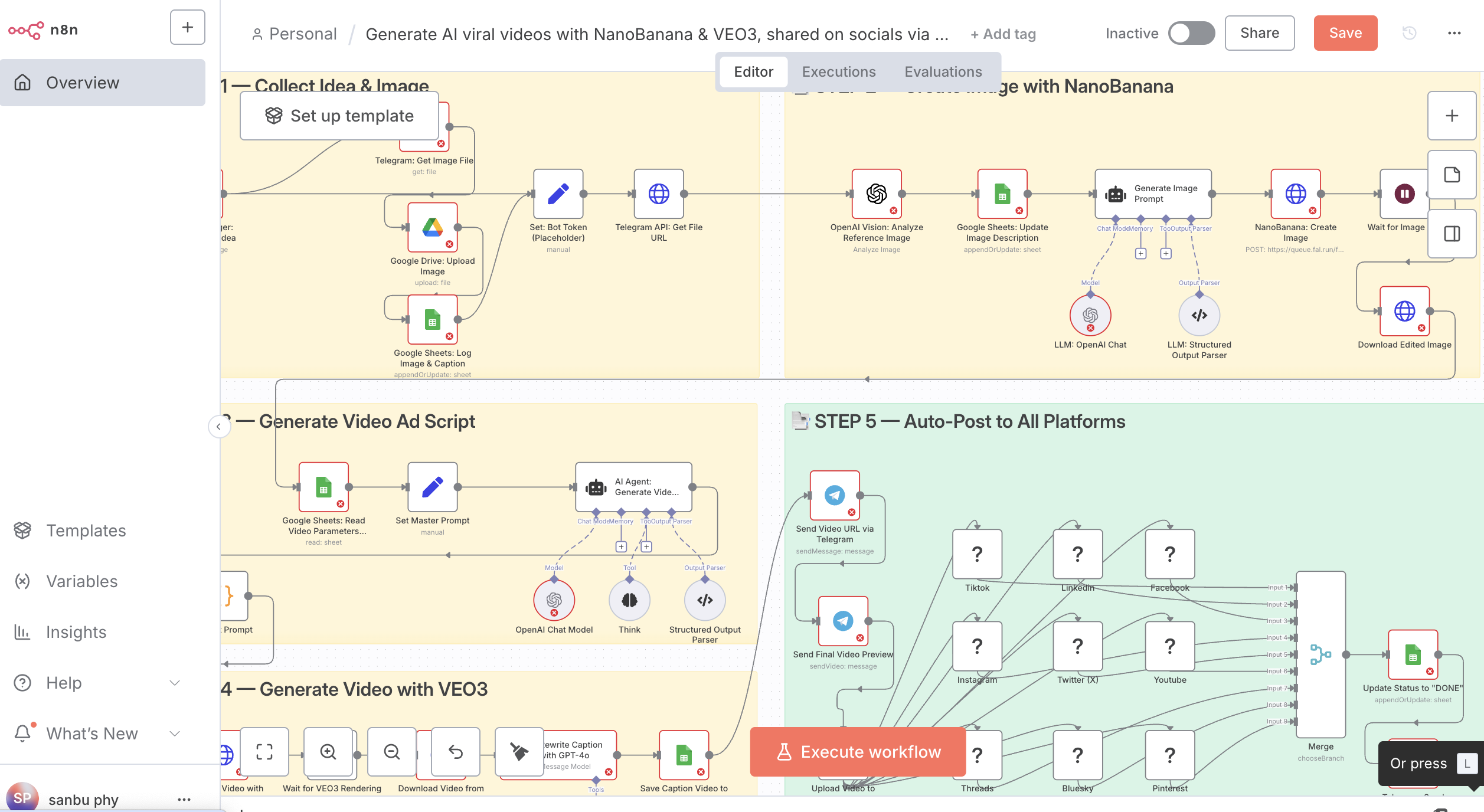Click the Google Drive Upload Image node icon
Screen dimensions: 1484x812
tap(432, 227)
